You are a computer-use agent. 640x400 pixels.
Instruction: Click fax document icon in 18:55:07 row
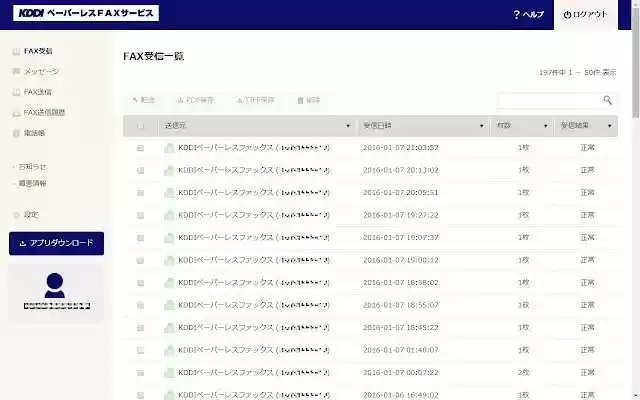pos(169,305)
